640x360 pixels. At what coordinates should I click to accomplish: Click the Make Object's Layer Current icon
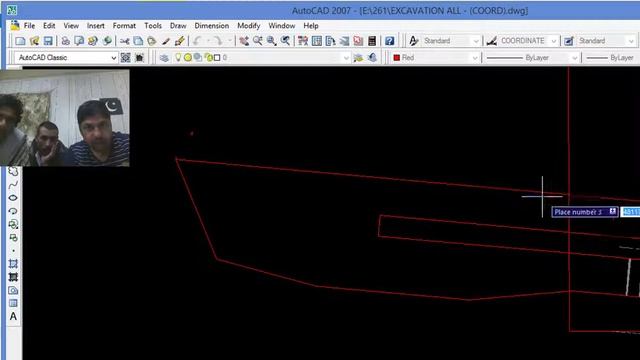point(358,58)
